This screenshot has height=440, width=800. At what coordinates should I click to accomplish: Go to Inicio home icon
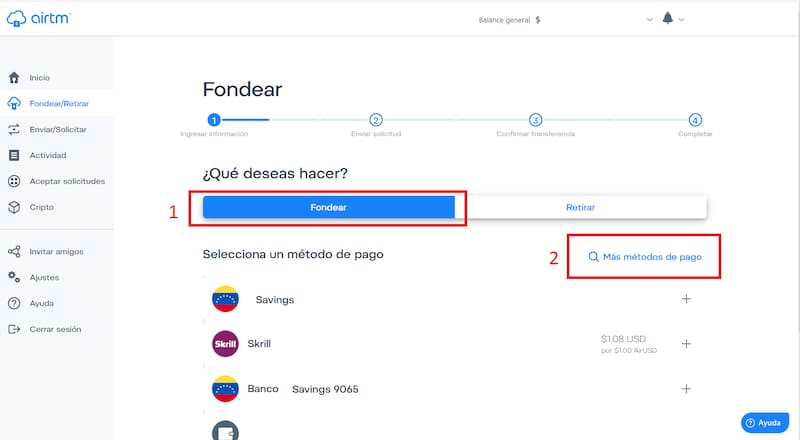14,78
